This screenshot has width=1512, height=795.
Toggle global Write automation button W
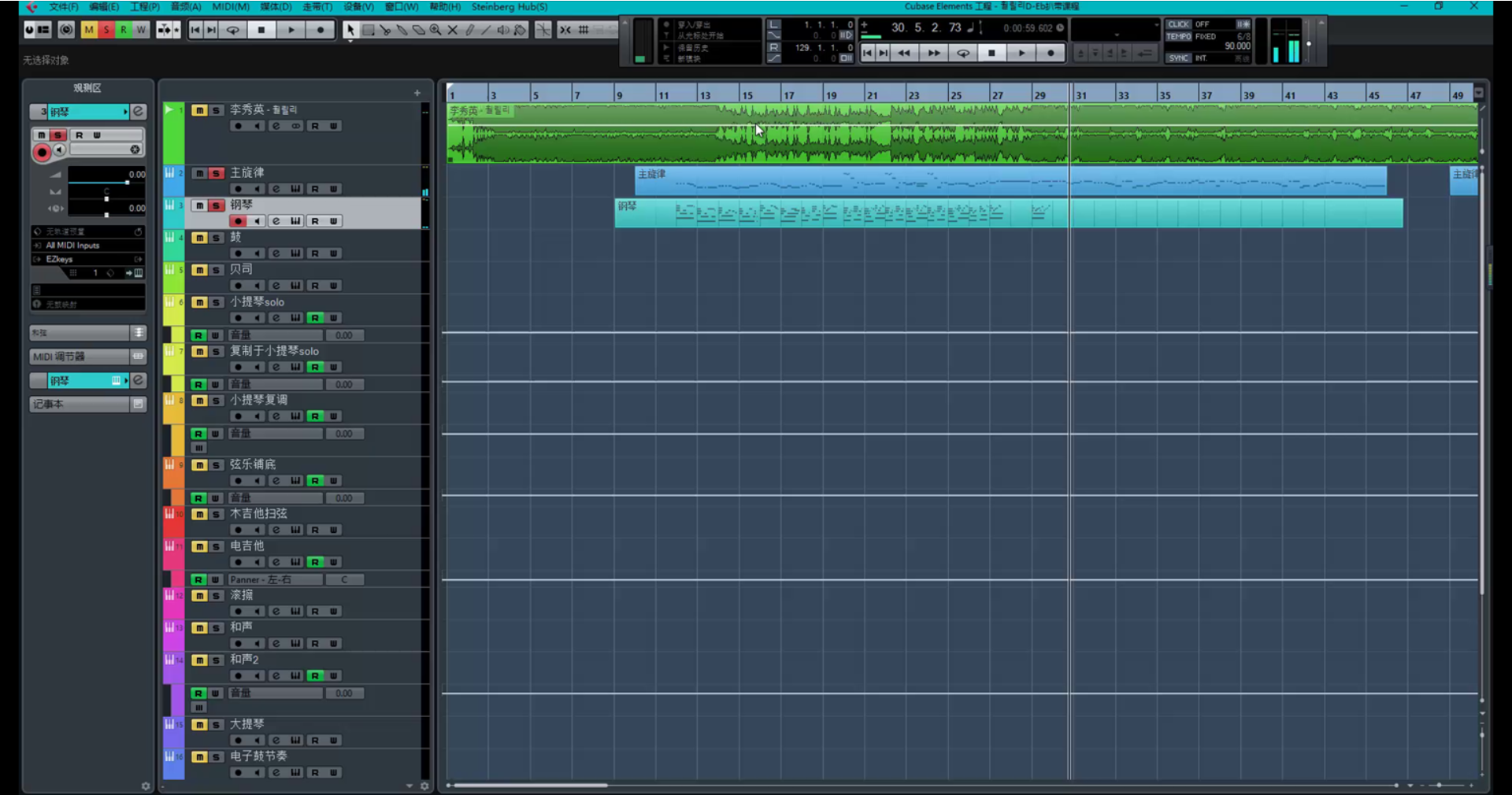tap(141, 30)
